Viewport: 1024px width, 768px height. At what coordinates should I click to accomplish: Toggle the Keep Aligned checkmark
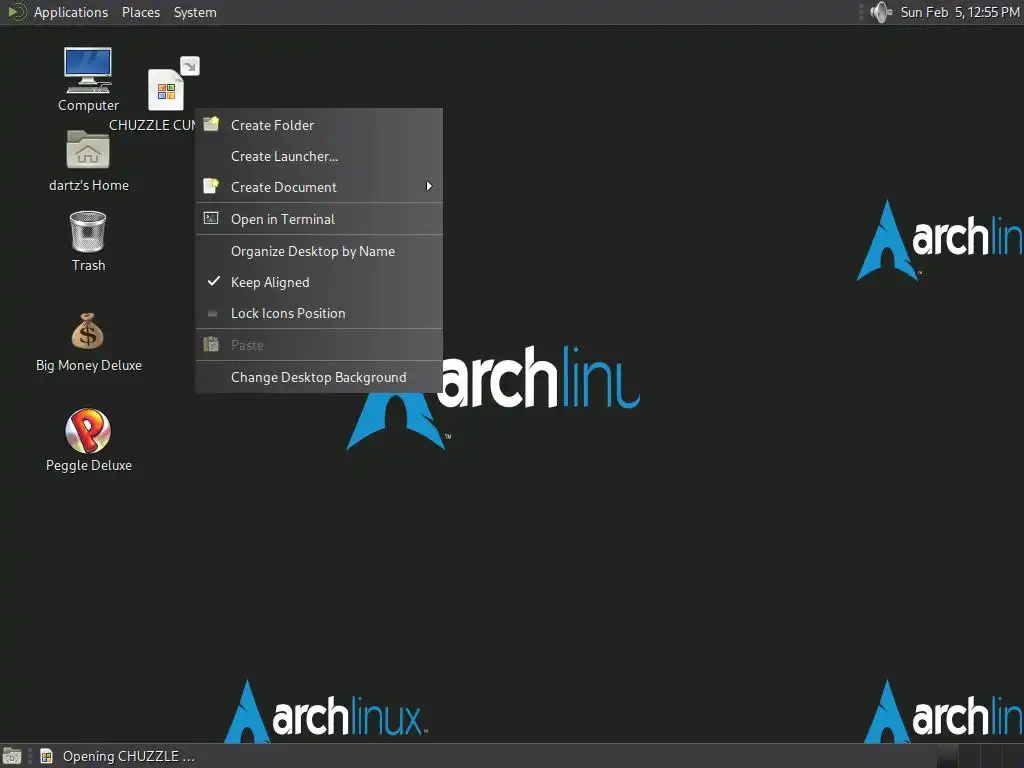pos(214,281)
